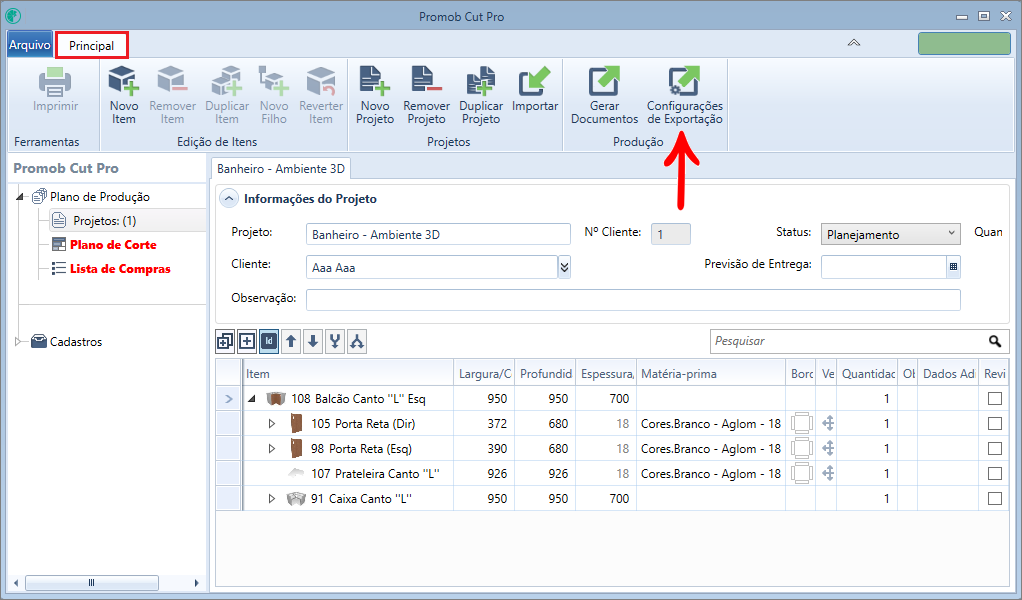1022x600 pixels.
Task: Select the 108 Balcão row indicator arrow
Action: pyautogui.click(x=229, y=399)
